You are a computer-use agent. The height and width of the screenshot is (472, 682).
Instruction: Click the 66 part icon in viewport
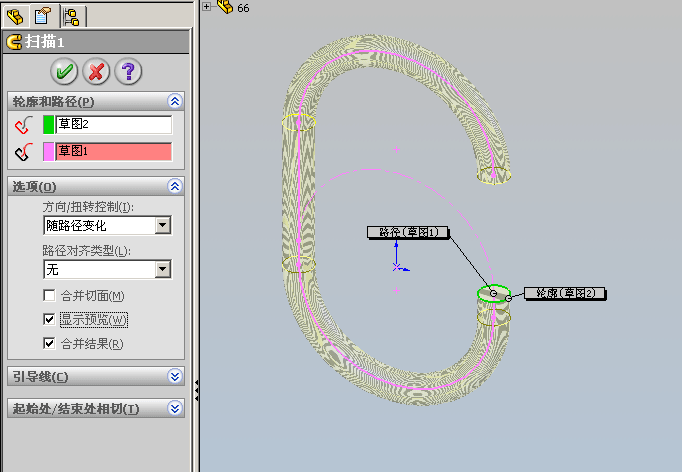224,7
